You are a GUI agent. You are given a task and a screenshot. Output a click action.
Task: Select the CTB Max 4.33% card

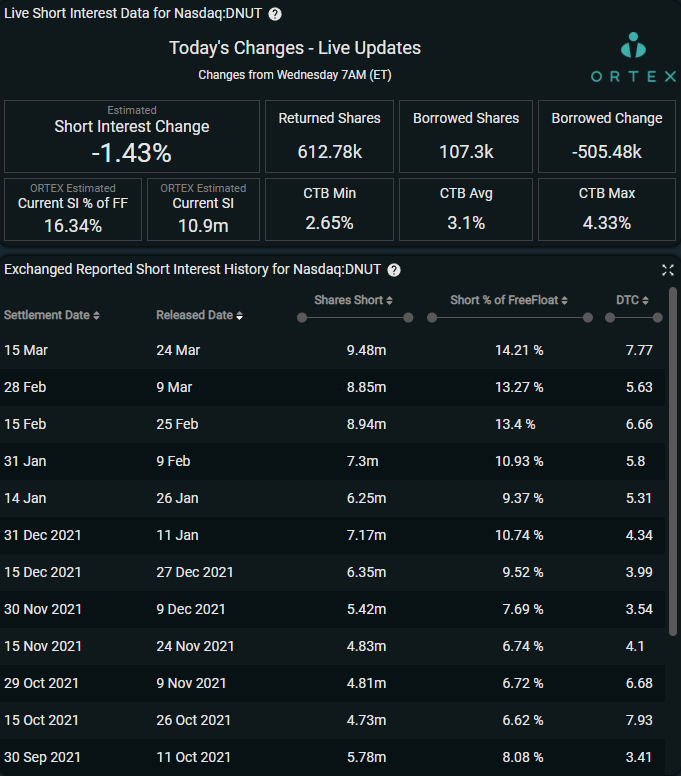click(x=607, y=209)
